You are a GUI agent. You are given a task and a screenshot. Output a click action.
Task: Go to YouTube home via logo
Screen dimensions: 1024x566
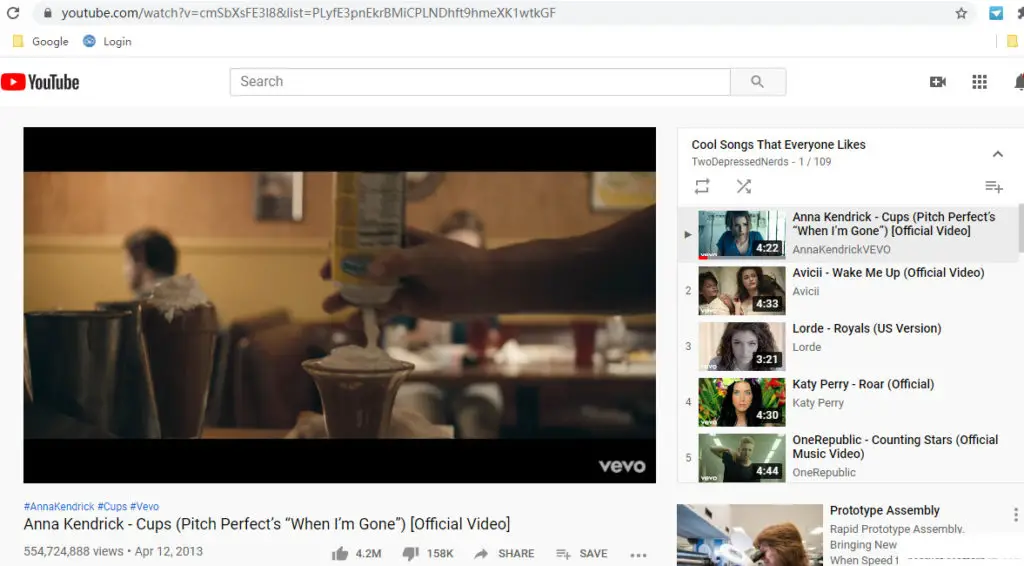coord(40,82)
